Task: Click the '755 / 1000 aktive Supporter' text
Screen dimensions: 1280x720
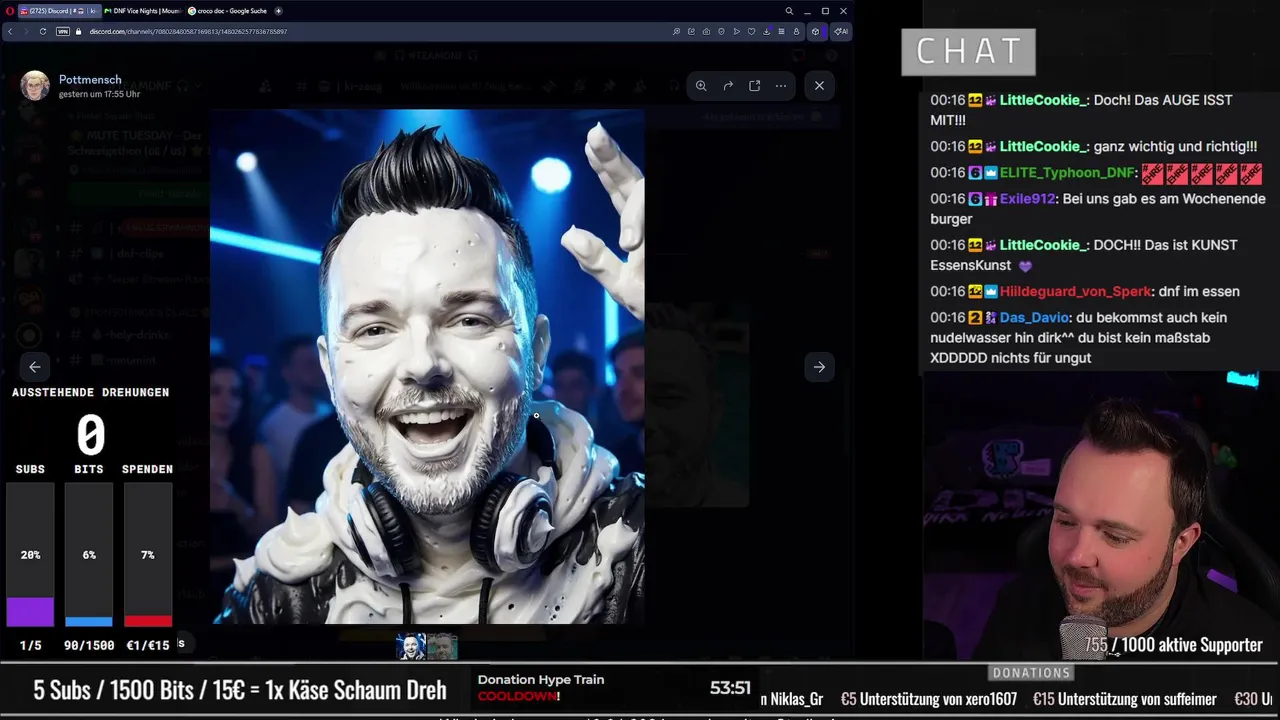Action: point(1174,645)
